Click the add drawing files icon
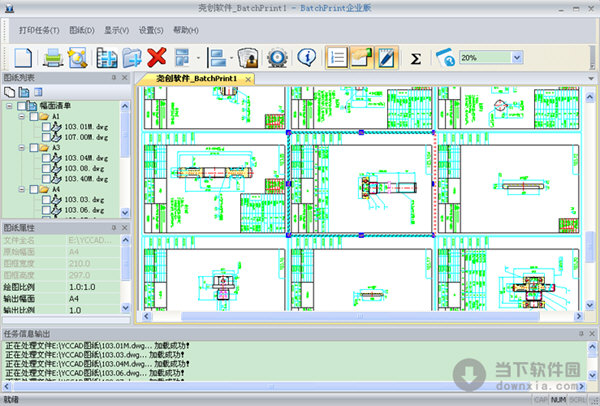Screen dimensions: 600x406 pos(107,58)
